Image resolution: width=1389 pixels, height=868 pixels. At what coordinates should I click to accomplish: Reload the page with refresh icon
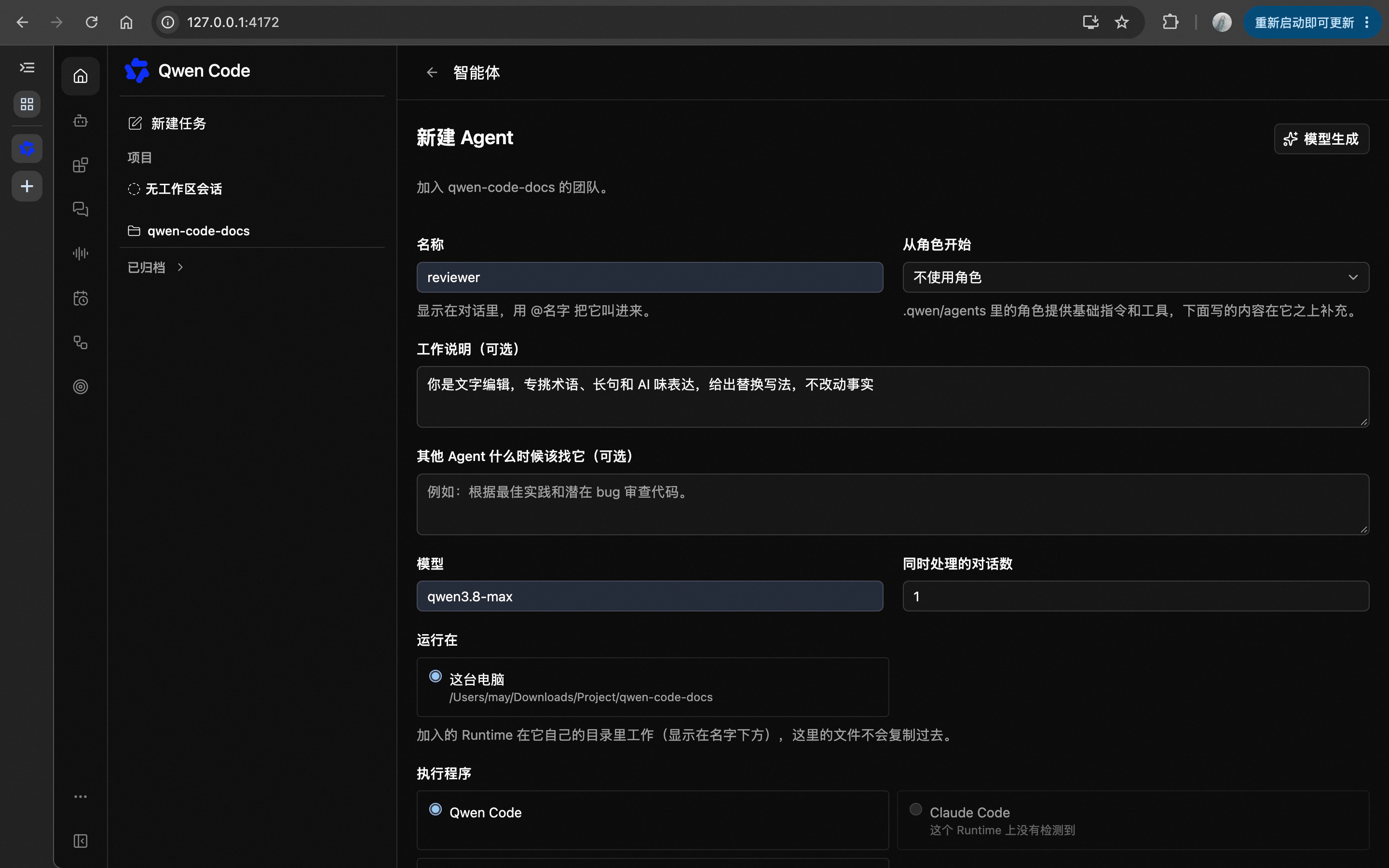(91, 22)
